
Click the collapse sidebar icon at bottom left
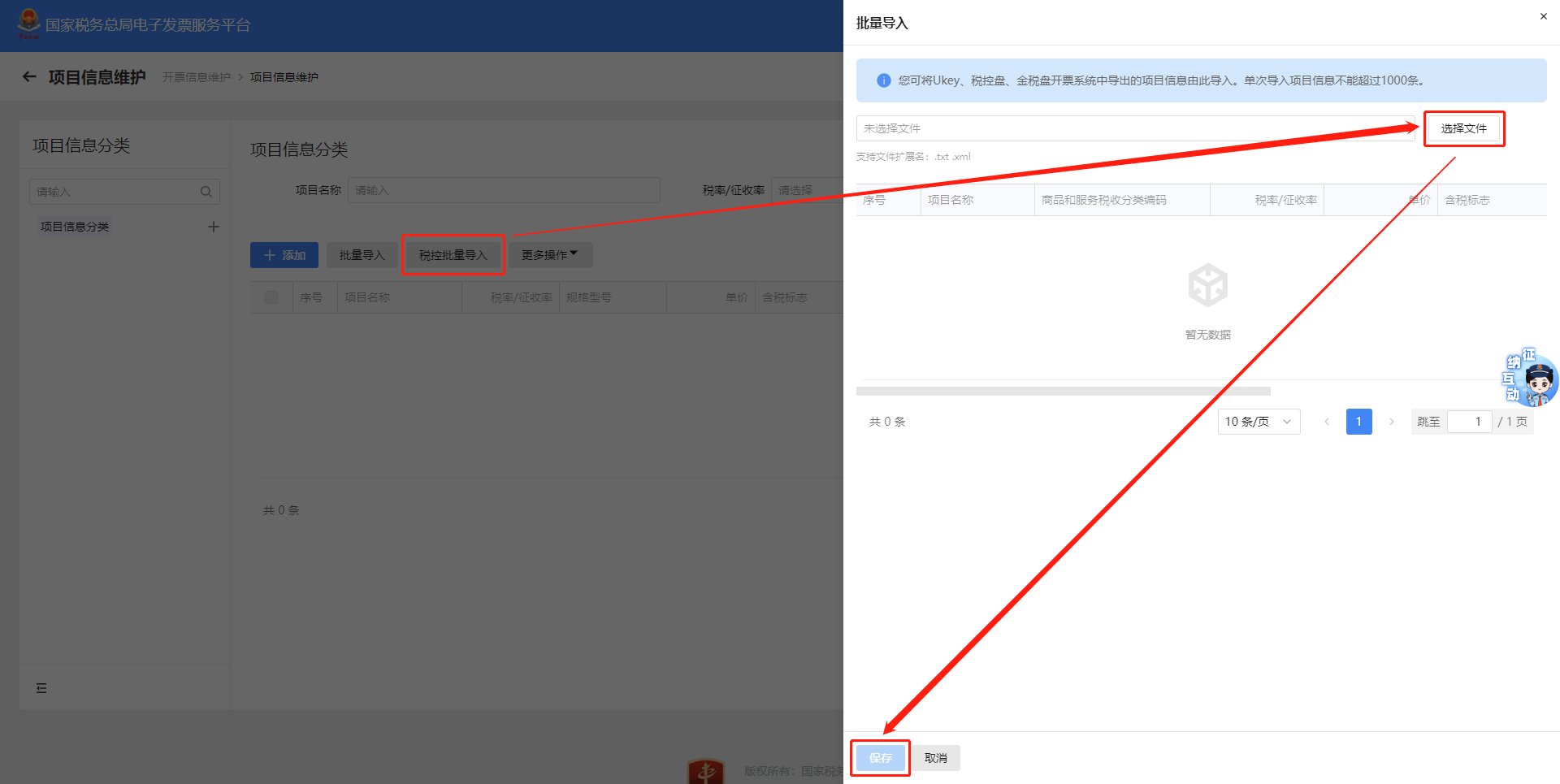(41, 688)
